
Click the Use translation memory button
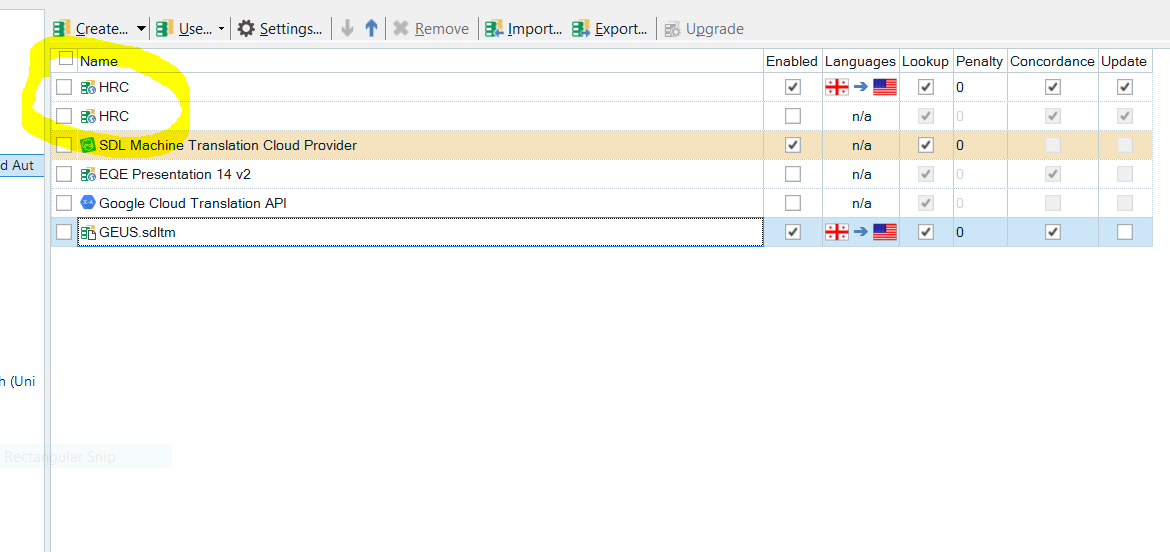184,29
